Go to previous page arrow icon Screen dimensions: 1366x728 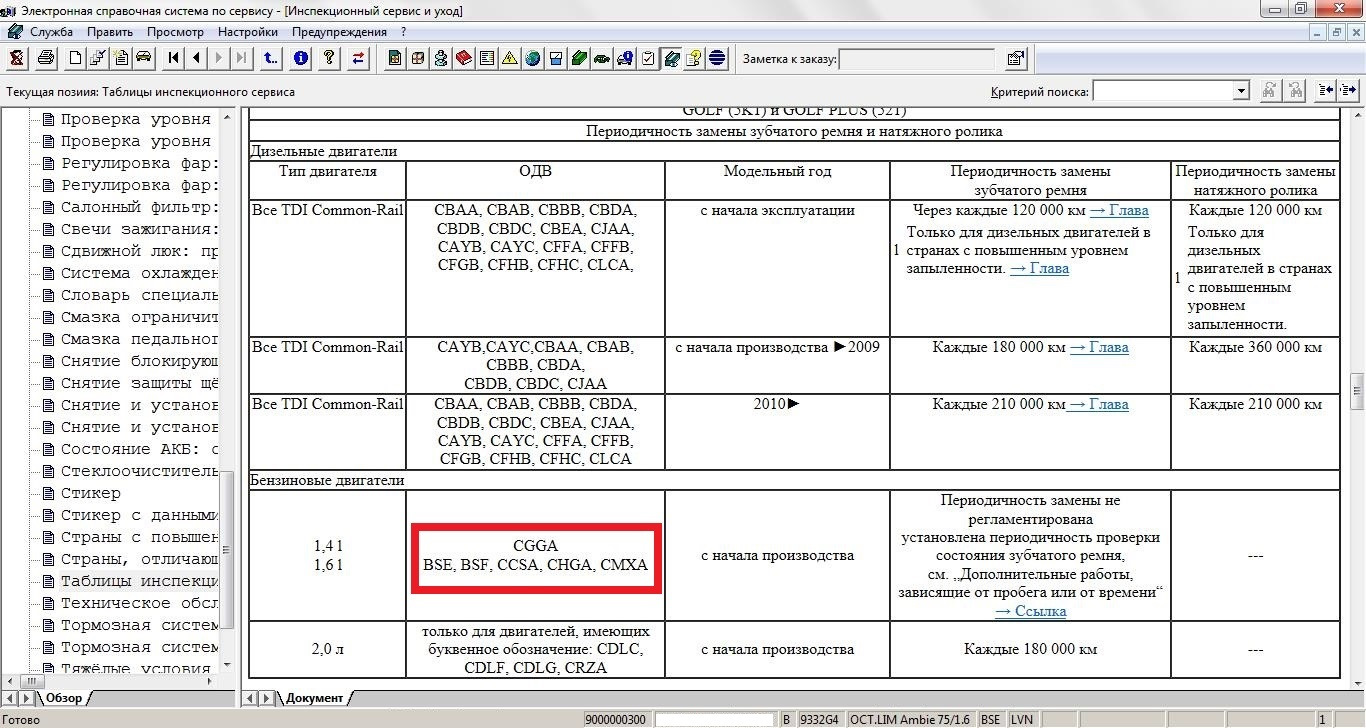196,58
